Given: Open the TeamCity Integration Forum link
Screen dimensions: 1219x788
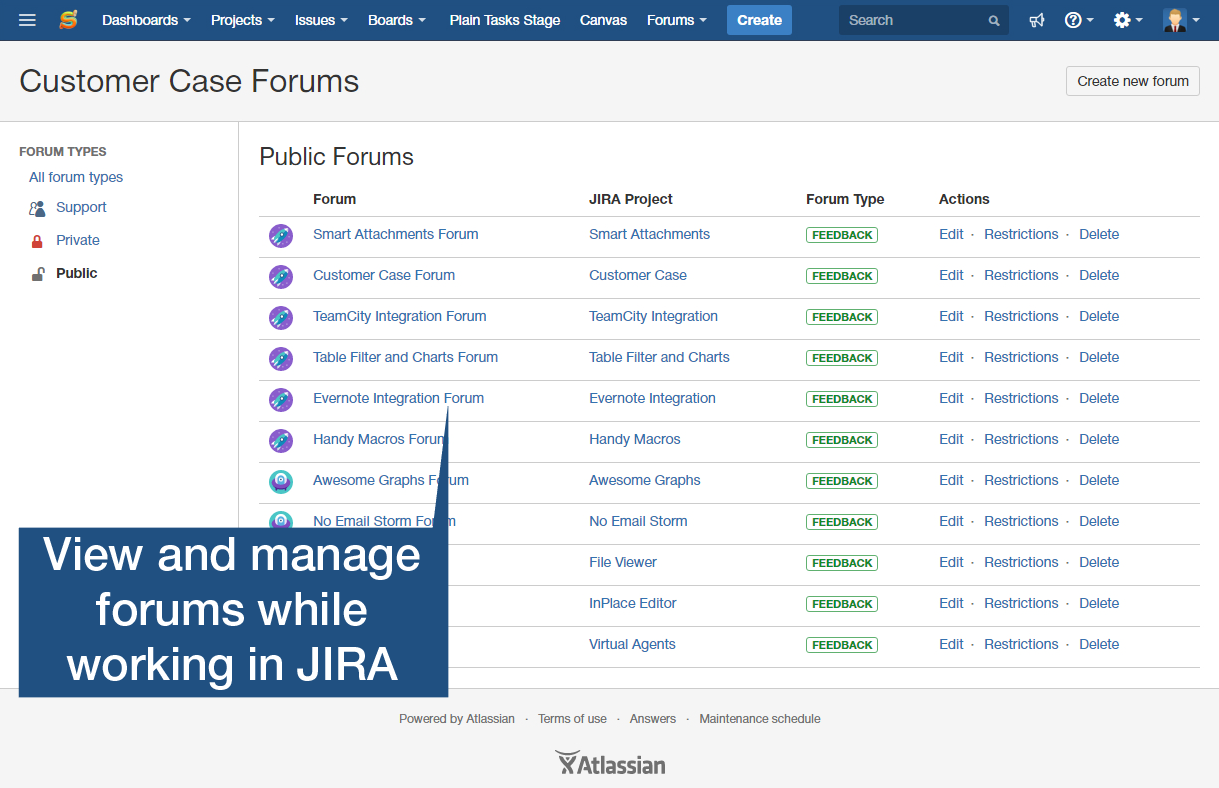Looking at the screenshot, I should [x=400, y=316].
